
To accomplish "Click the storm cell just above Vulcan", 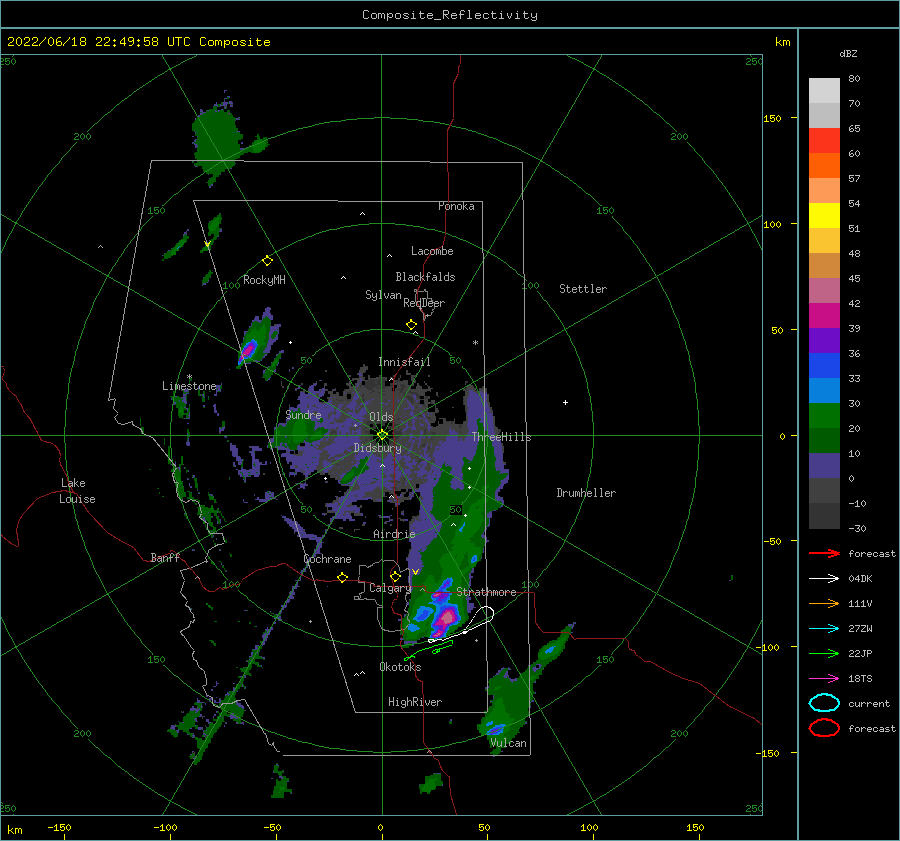I will 495,730.
